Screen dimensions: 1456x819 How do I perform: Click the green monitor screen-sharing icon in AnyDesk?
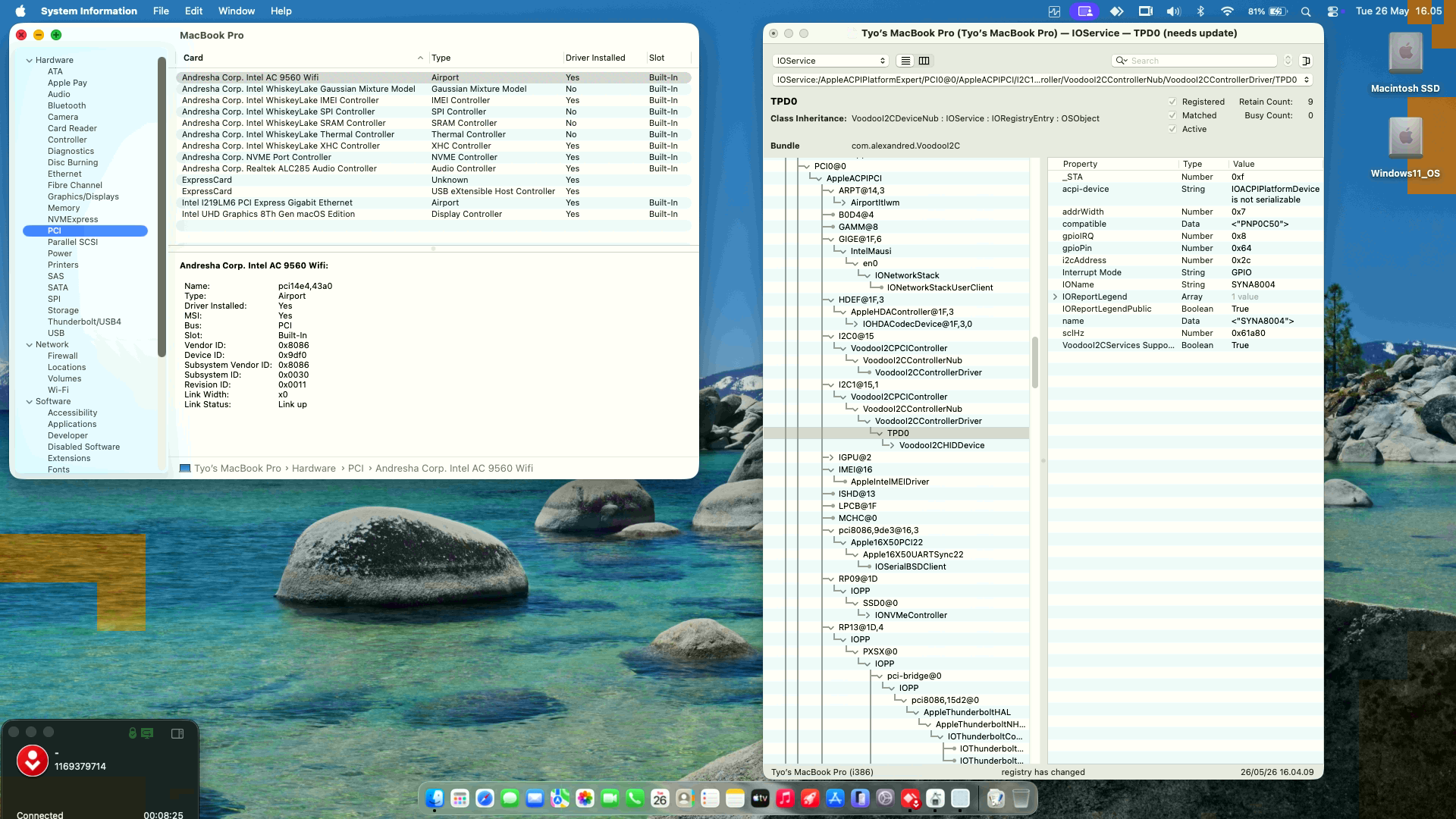147,733
